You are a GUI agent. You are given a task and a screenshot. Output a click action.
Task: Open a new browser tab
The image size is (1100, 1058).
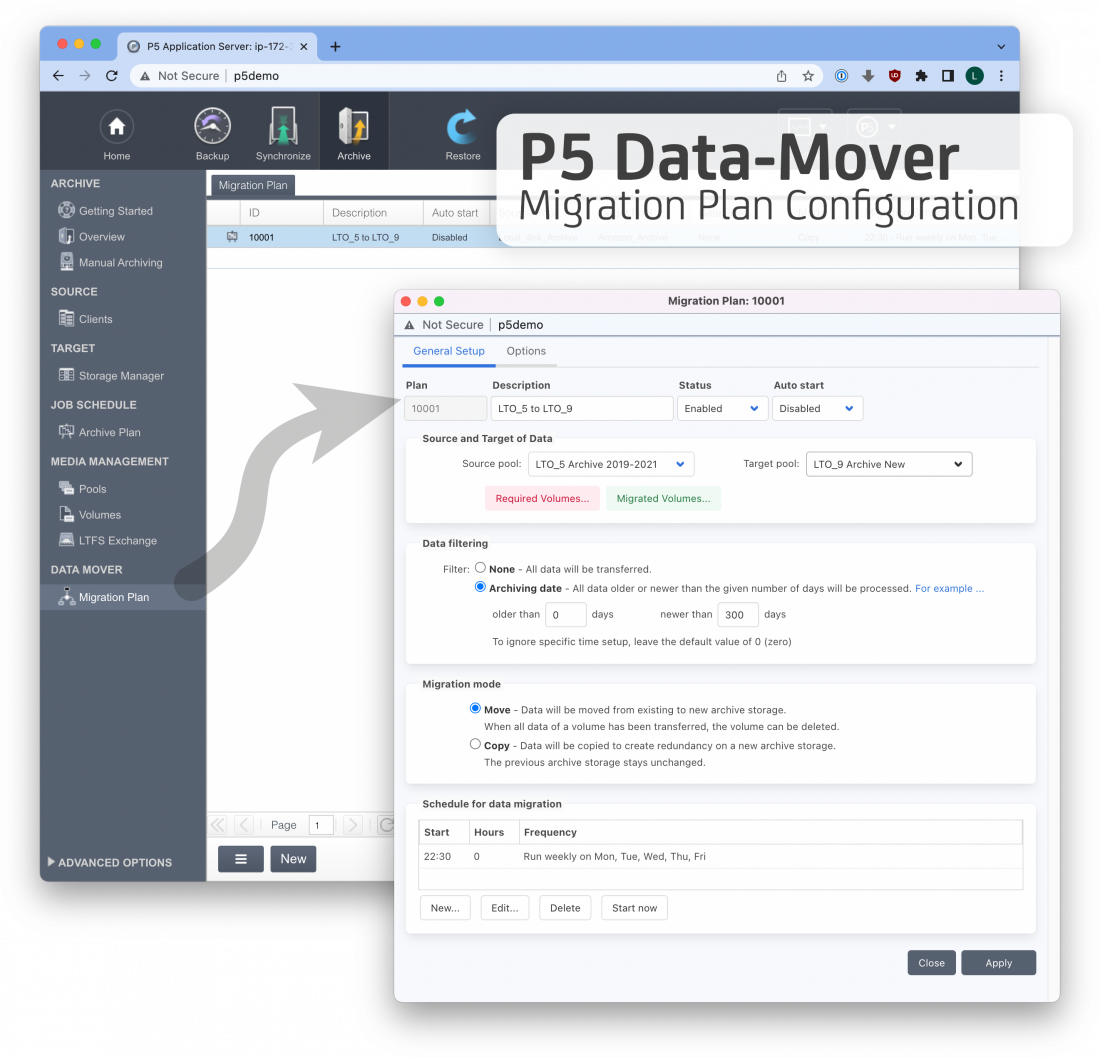(x=335, y=46)
